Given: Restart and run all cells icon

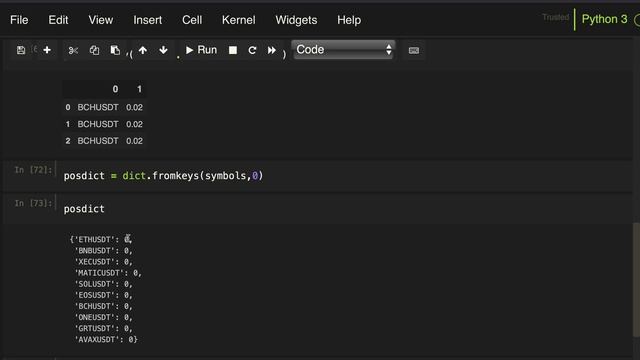Looking at the screenshot, I should pos(271,50).
